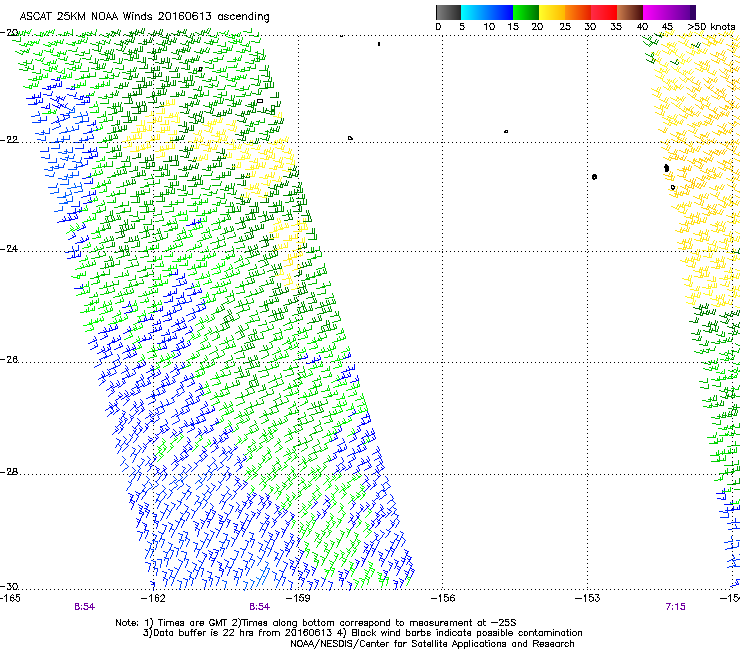Click the purple 7:15 swath time label
Image resolution: width=740 pixels, height=650 pixels.
pos(675,607)
